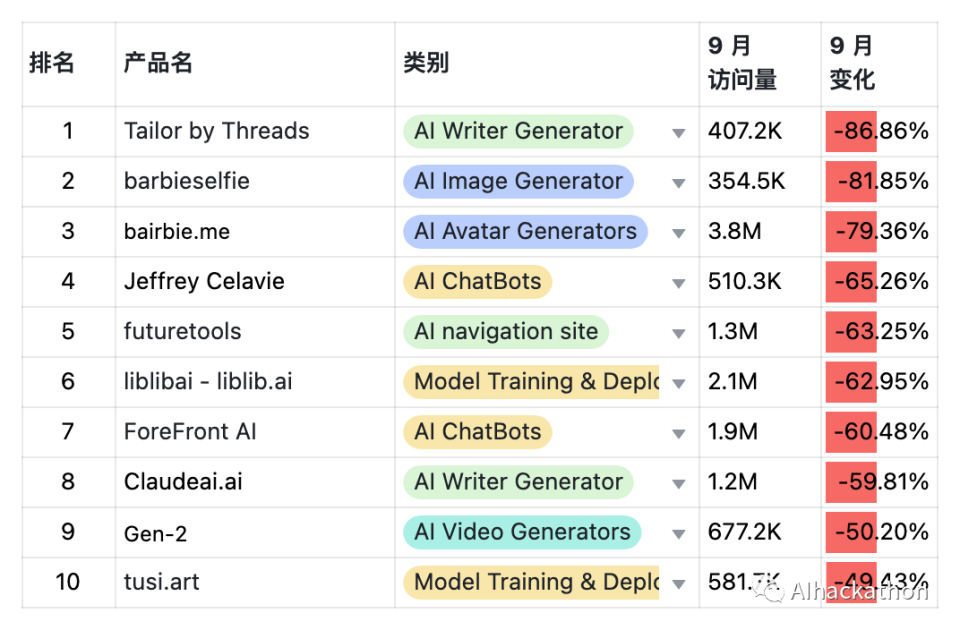This screenshot has height=630, width=960.
Task: Click the AI Video Generators tag
Action: pyautogui.click(x=522, y=532)
